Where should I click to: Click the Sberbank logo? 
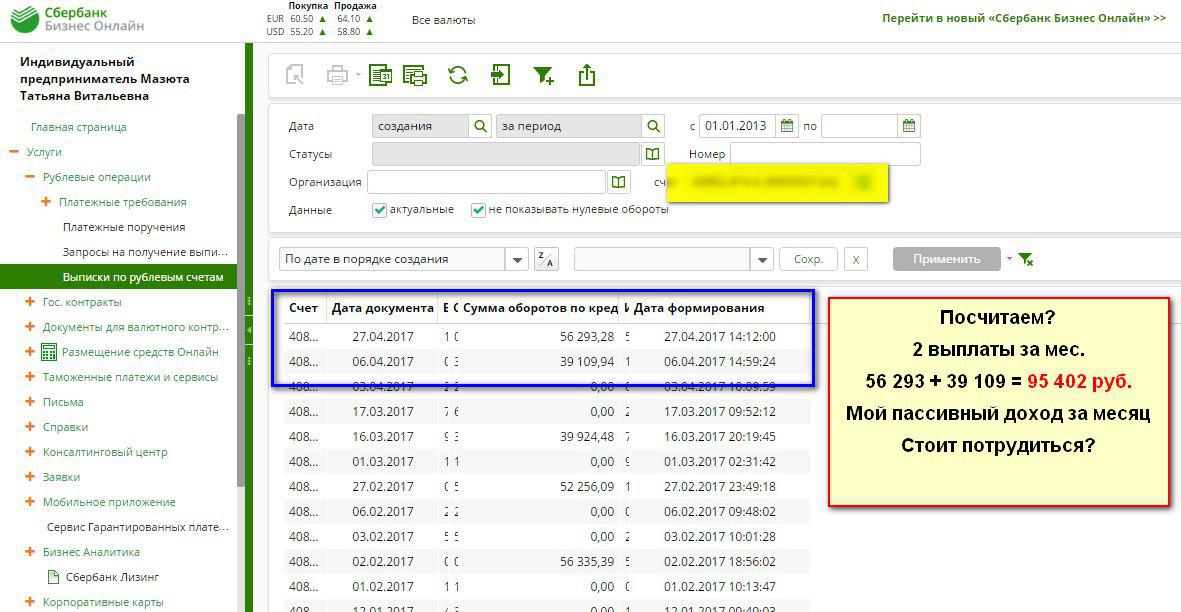25,19
